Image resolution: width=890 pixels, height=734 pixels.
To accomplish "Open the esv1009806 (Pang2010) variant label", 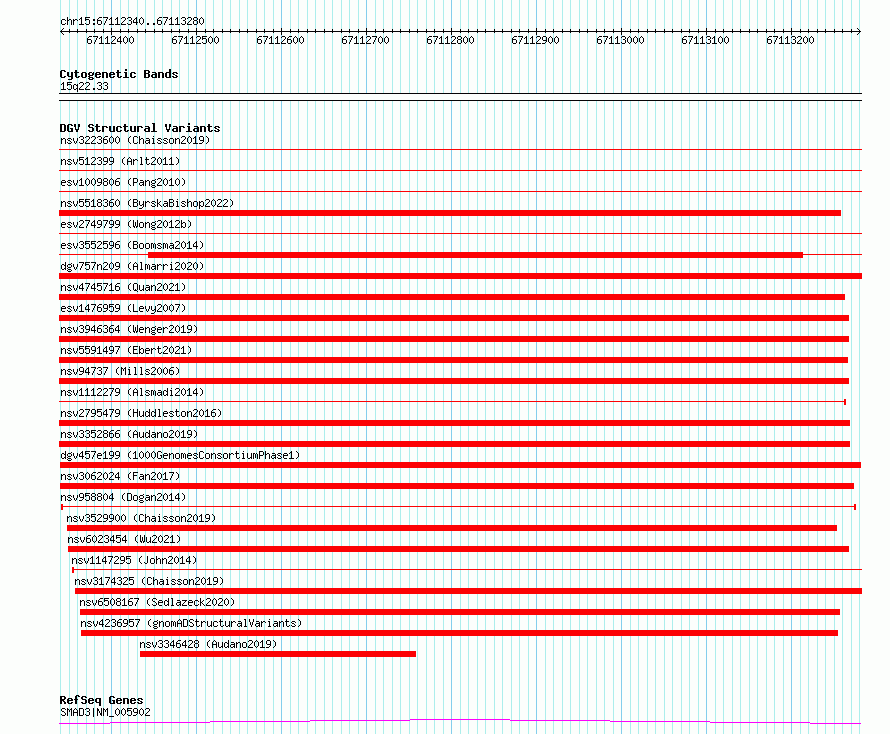I will point(123,182).
